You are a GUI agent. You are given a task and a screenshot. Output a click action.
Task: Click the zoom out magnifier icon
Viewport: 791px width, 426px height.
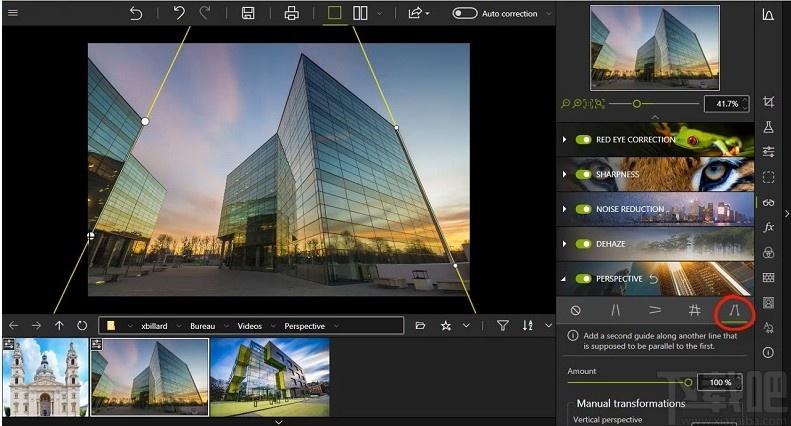click(565, 103)
